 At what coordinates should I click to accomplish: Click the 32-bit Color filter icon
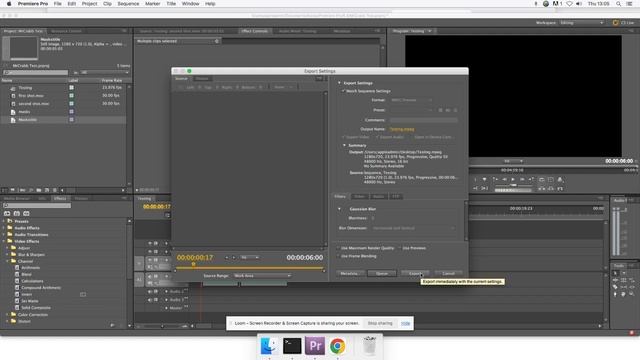click(x=17, y=213)
